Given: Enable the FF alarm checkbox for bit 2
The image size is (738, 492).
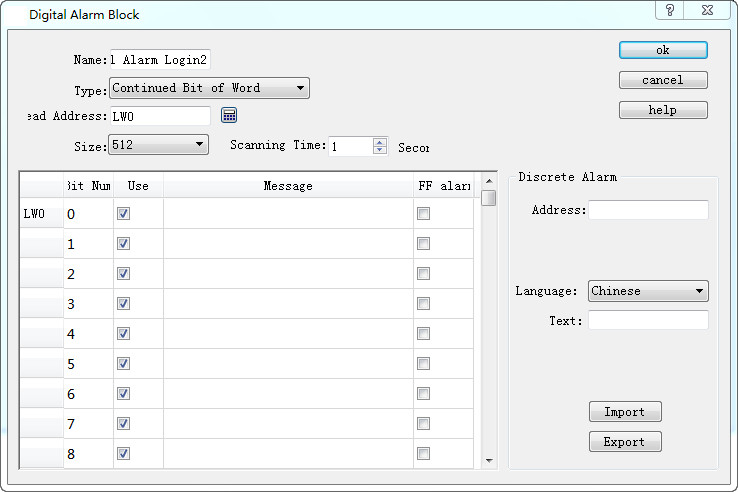Looking at the screenshot, I should click(x=423, y=274).
